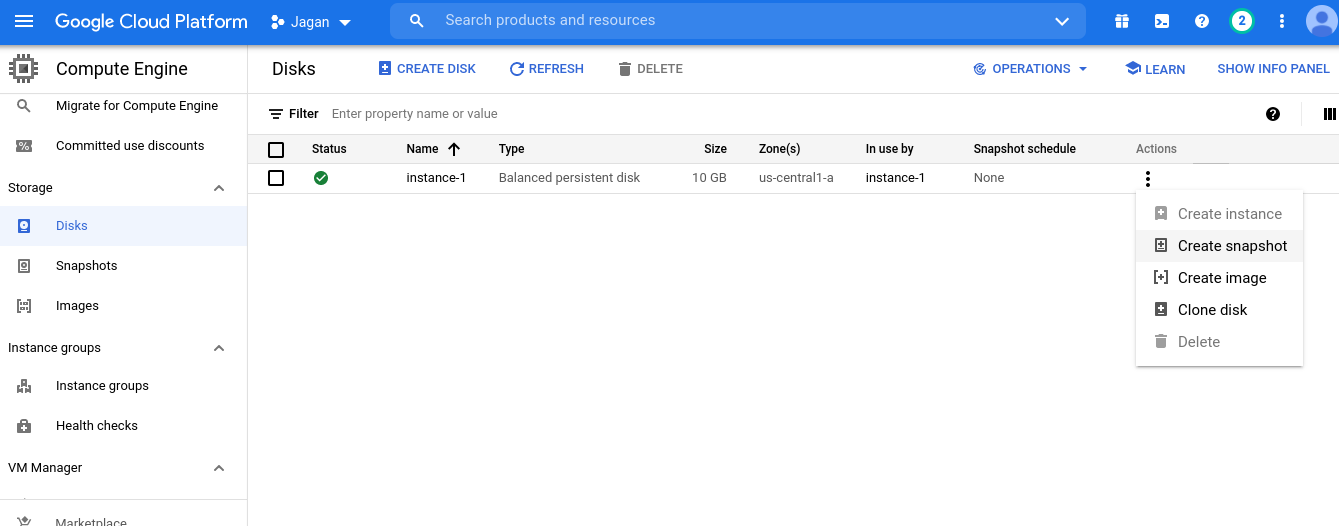Image resolution: width=1339 pixels, height=526 pixels.
Task: Click the row actions three-dot menu
Action: point(1148,179)
